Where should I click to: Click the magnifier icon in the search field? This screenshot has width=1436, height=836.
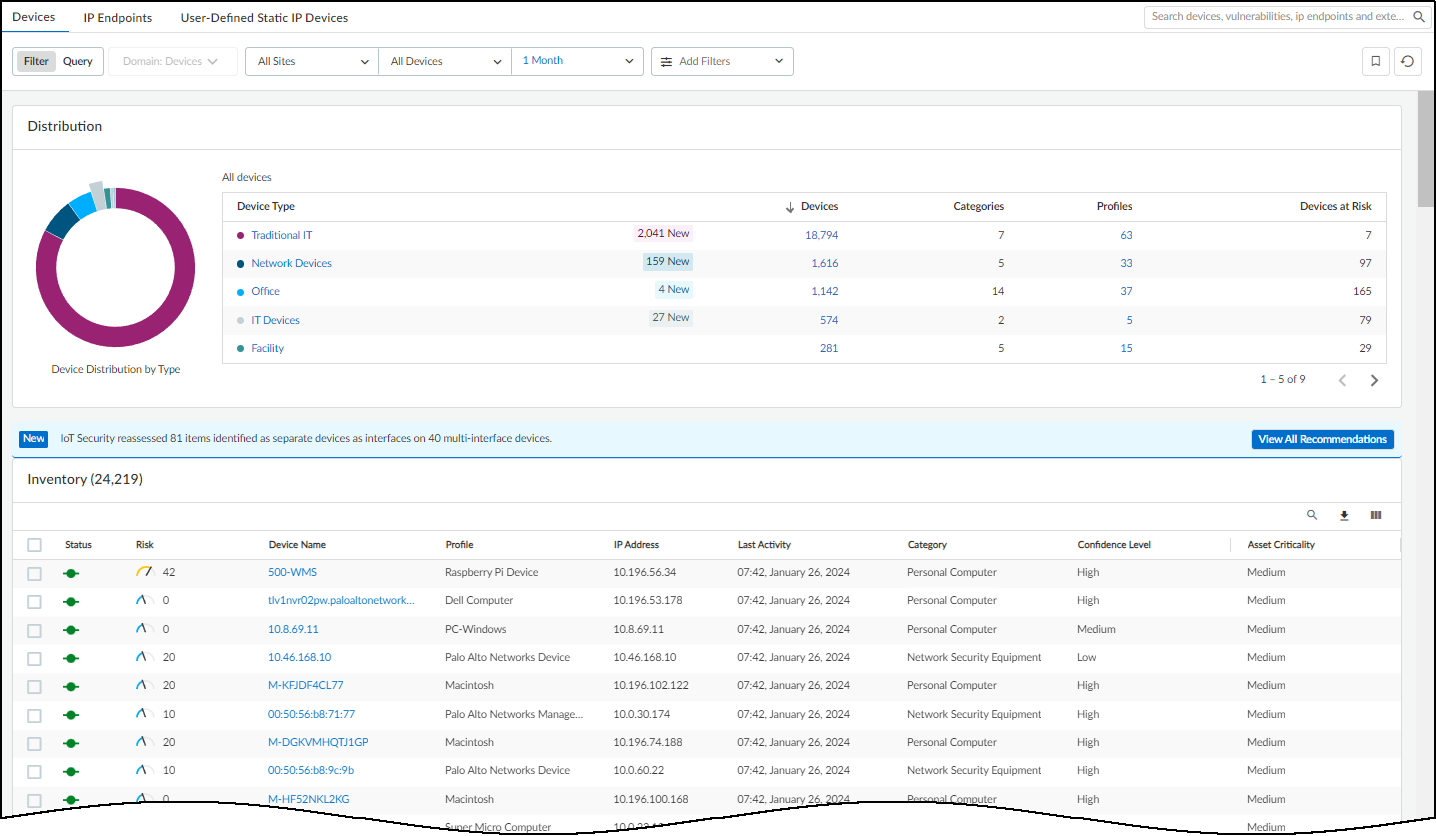point(1419,17)
